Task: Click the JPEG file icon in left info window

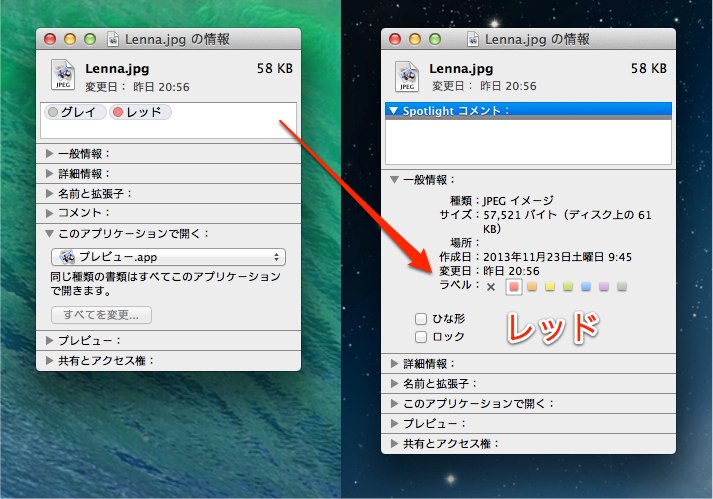Action: point(63,75)
